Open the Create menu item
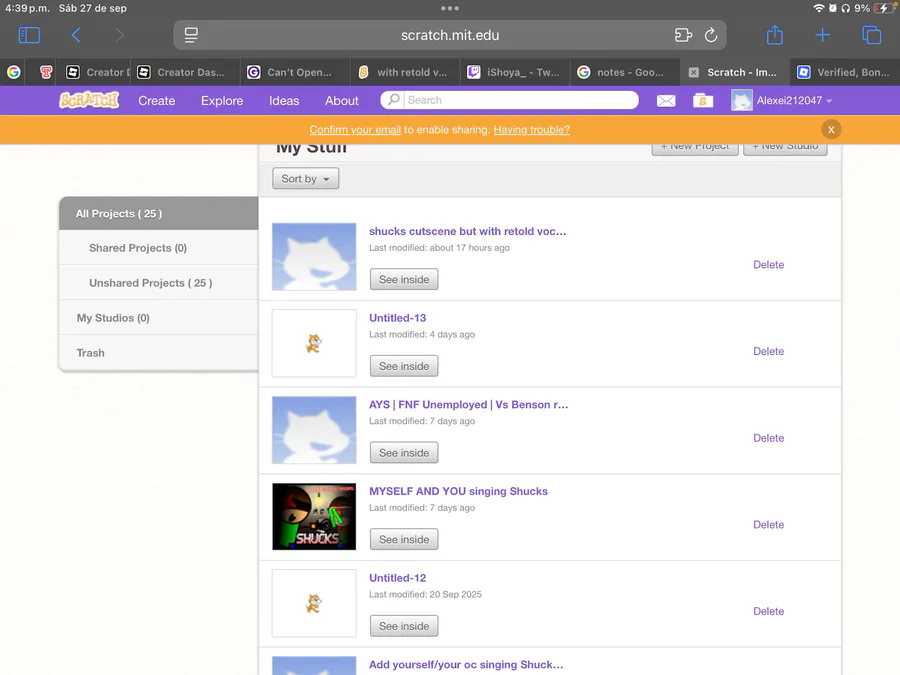Screen dimensions: 900x675 (x=157, y=100)
